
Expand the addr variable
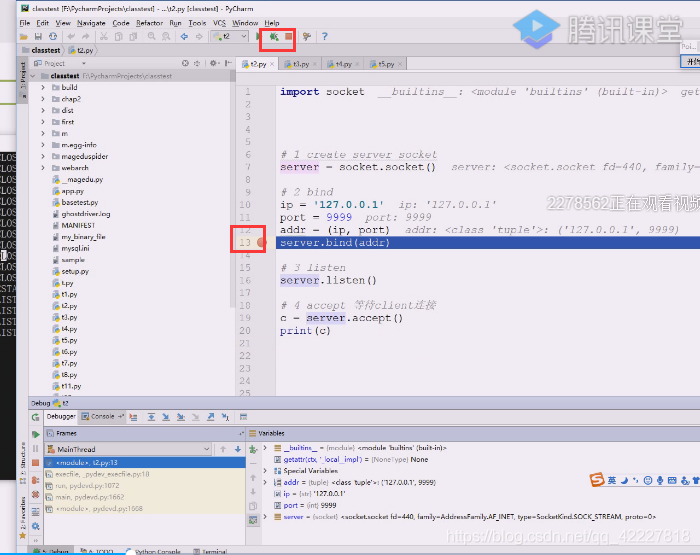click(265, 482)
